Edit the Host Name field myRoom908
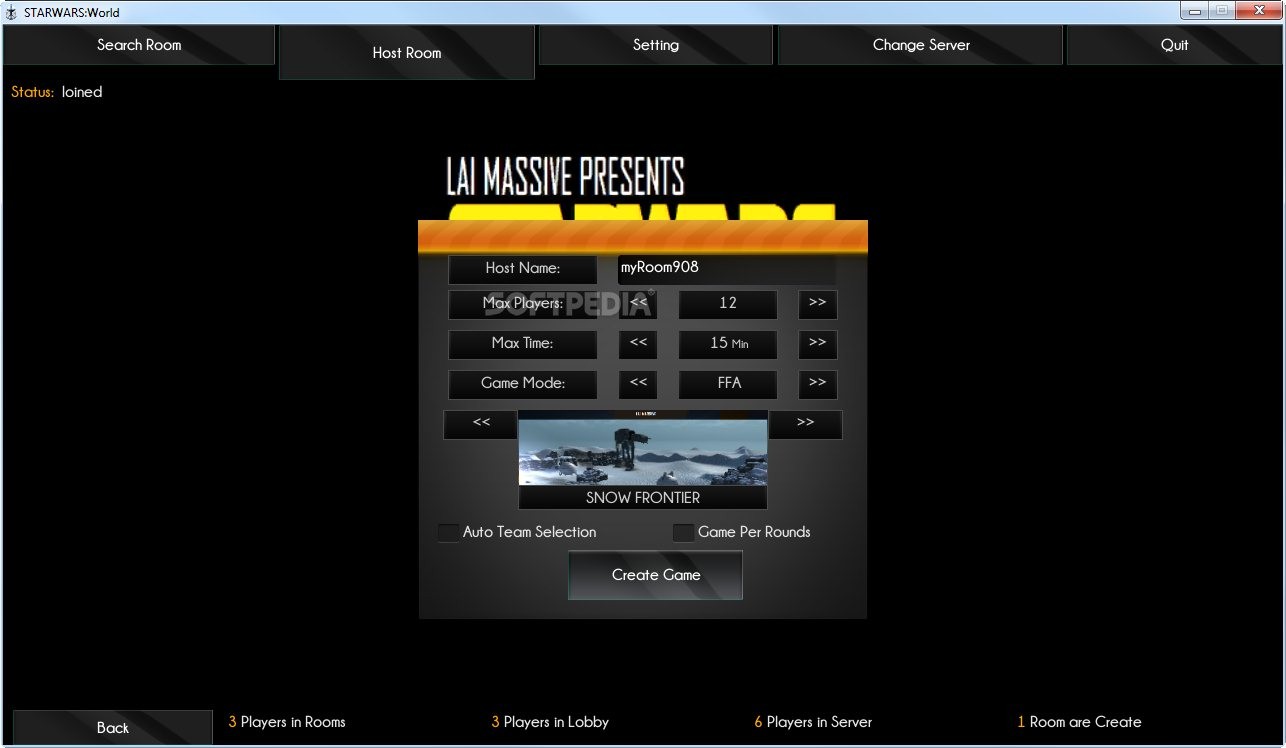This screenshot has height=748, width=1286. click(726, 268)
